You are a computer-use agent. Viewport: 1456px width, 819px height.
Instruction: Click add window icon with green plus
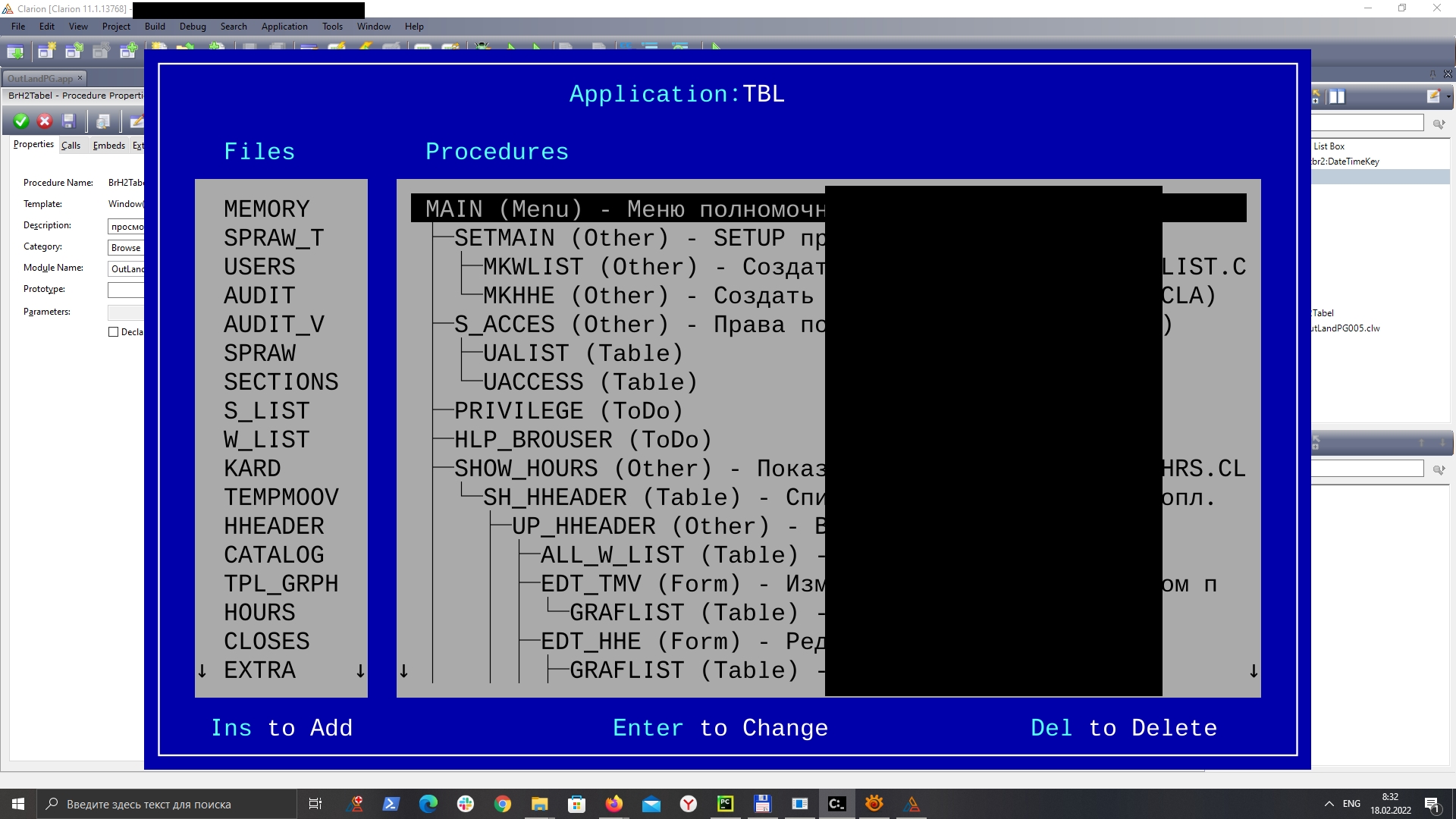tap(127, 51)
